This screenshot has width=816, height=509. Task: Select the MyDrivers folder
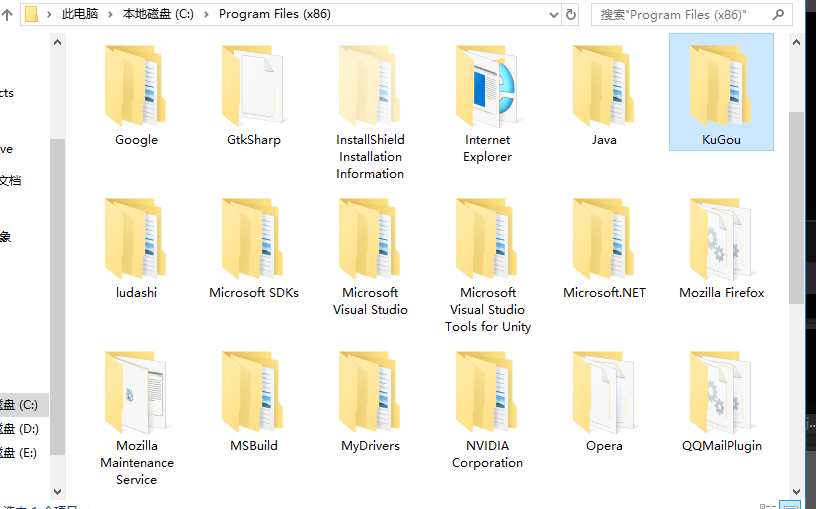tap(370, 402)
